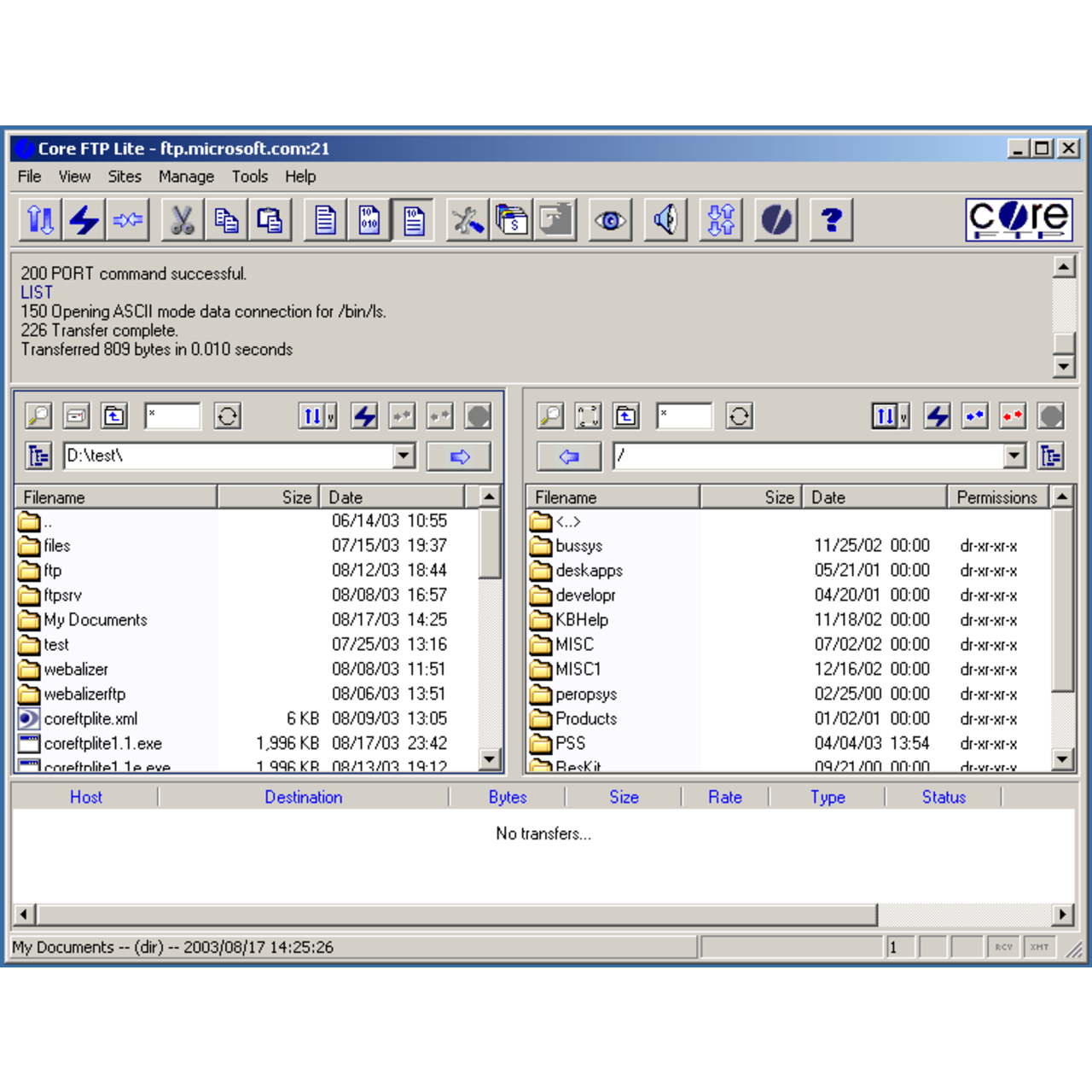
Task: Download with the left-arrow button
Action: pos(569,456)
